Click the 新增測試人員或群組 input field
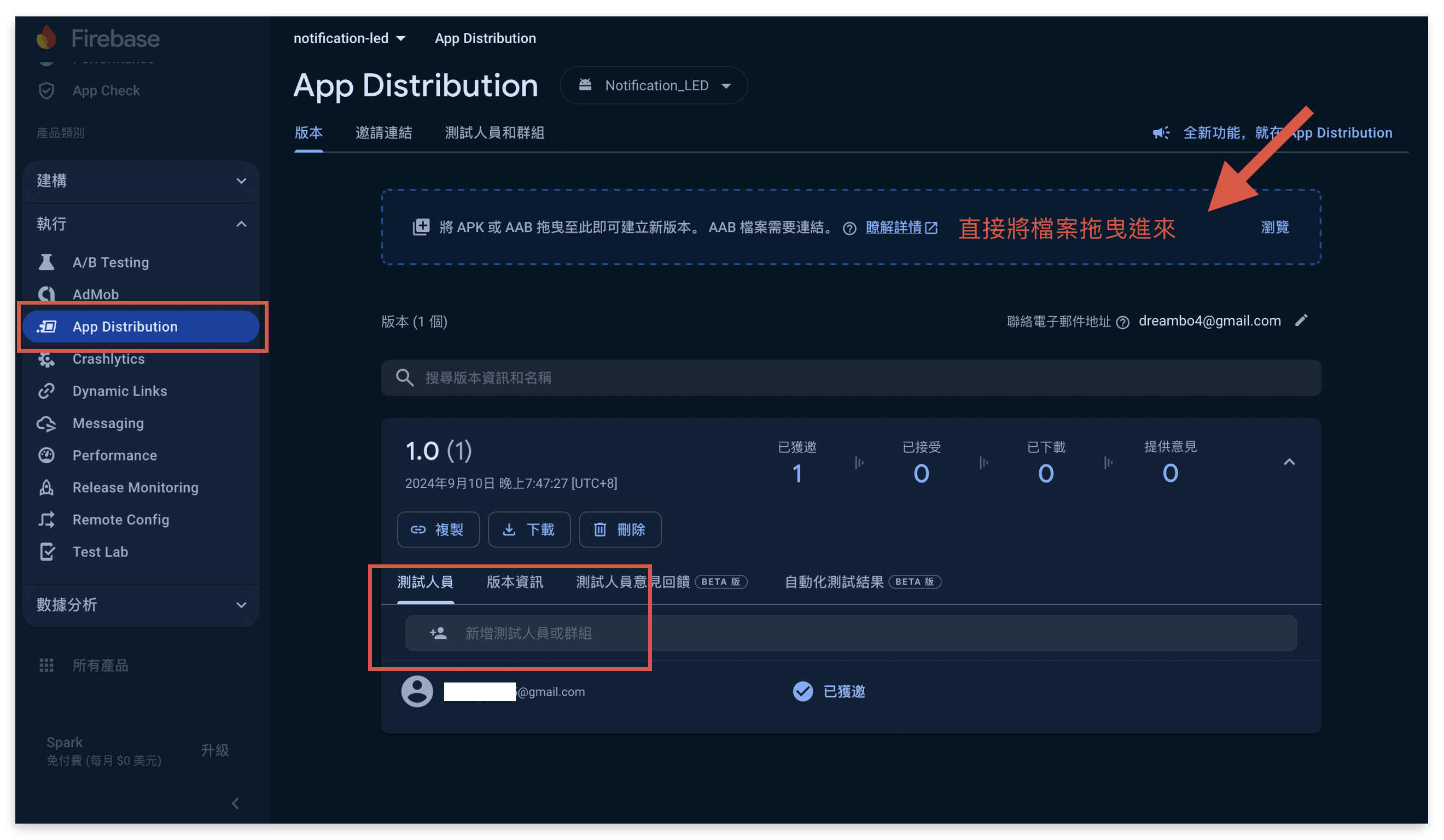This screenshot has width=1444, height=840. [528, 633]
